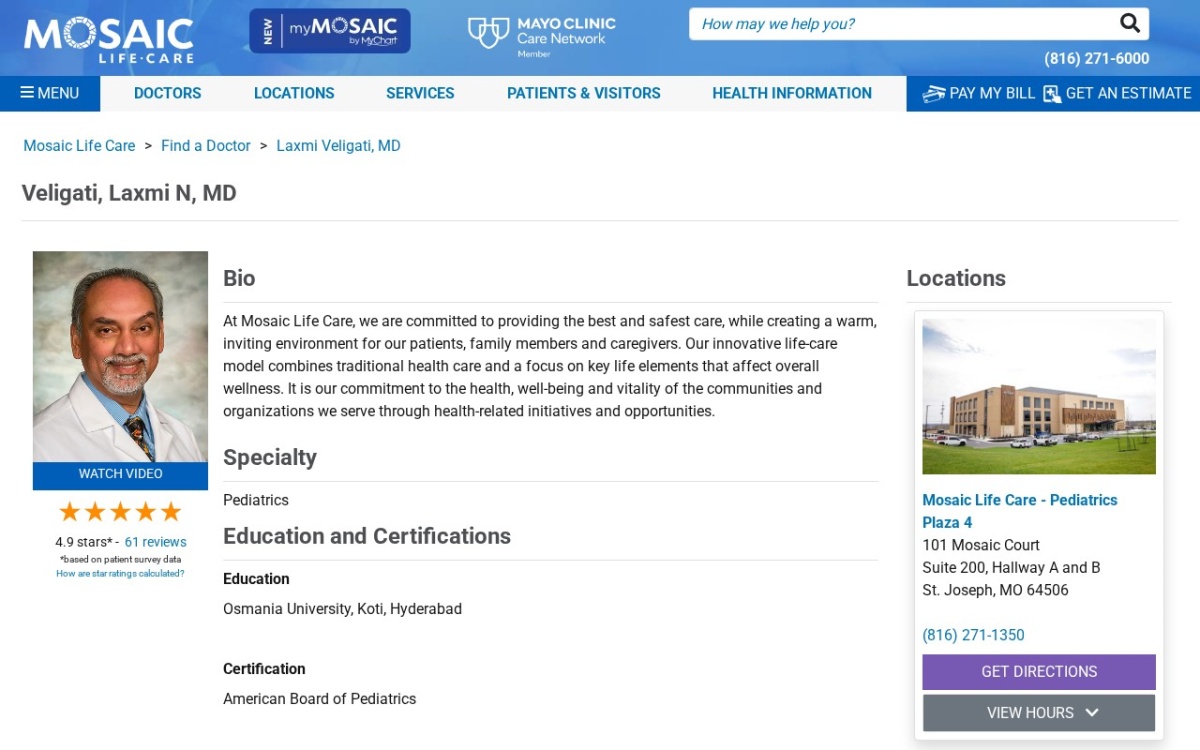Image resolution: width=1200 pixels, height=750 pixels.
Task: Open the Locations nav menu
Action: 294,93
